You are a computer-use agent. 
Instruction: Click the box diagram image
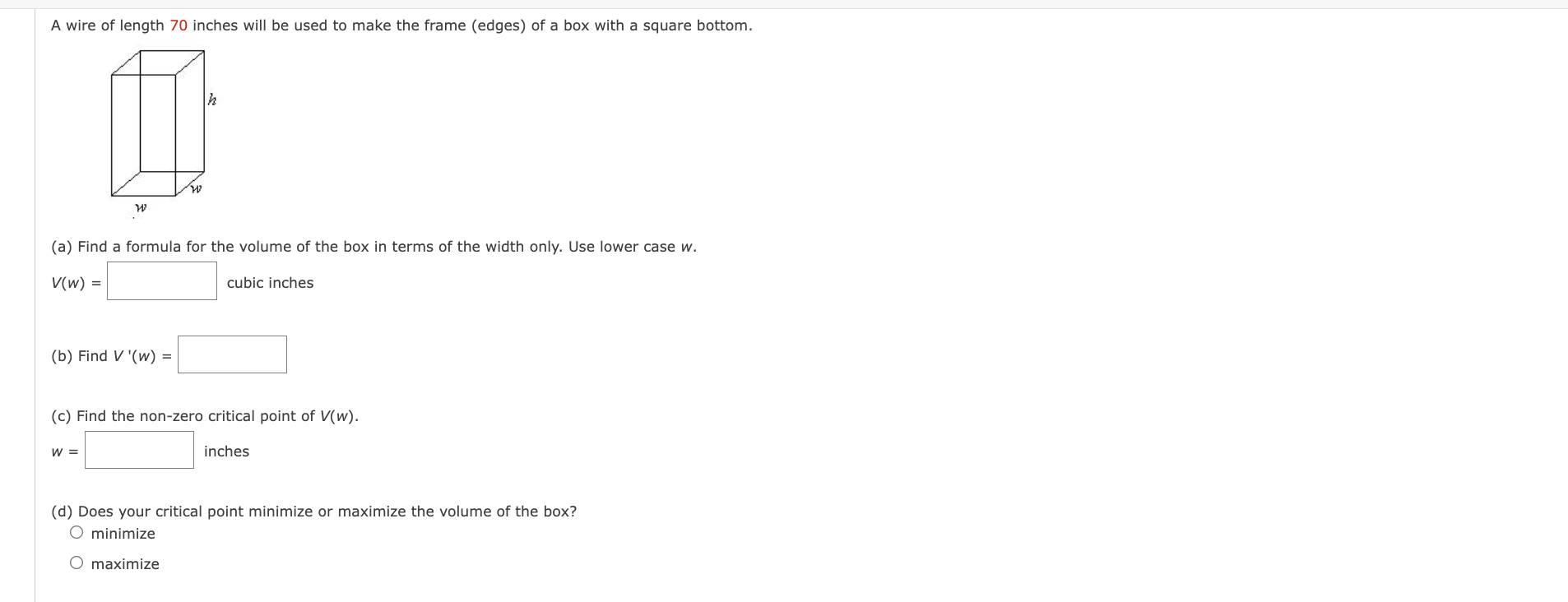point(156,123)
